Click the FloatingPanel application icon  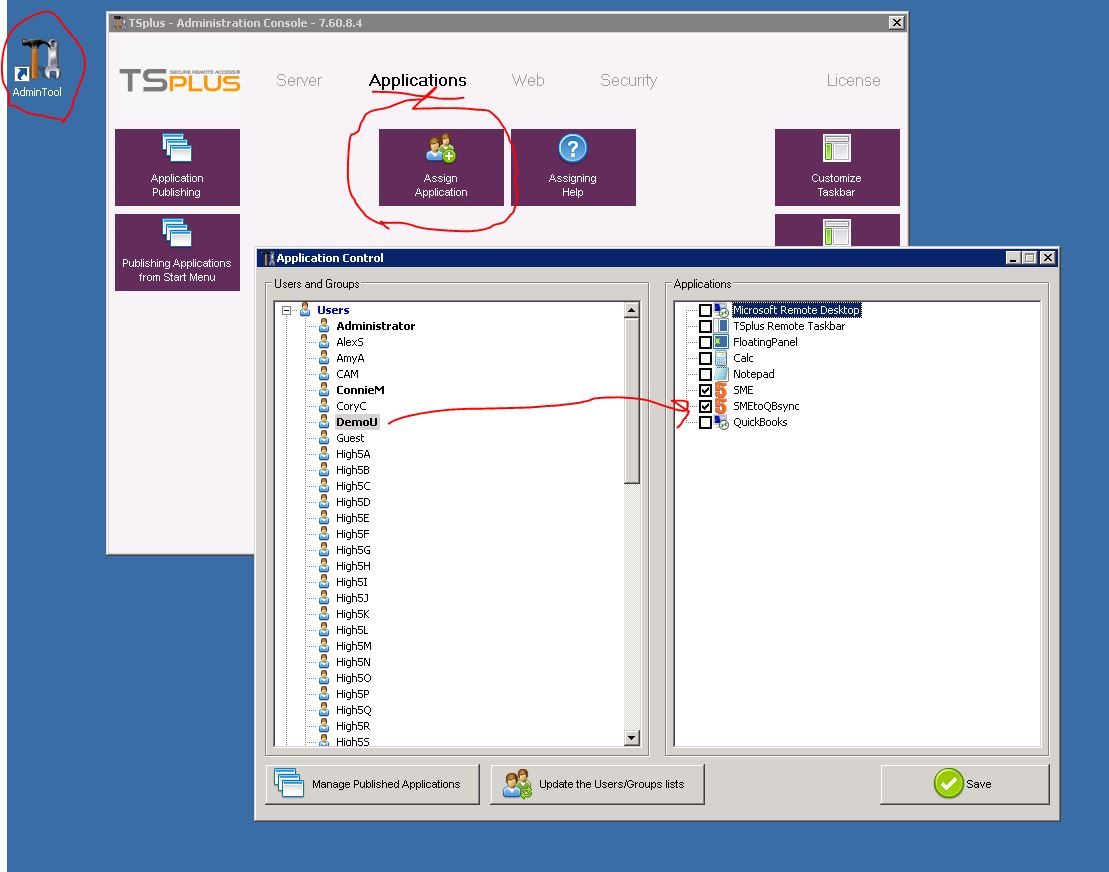pos(721,342)
